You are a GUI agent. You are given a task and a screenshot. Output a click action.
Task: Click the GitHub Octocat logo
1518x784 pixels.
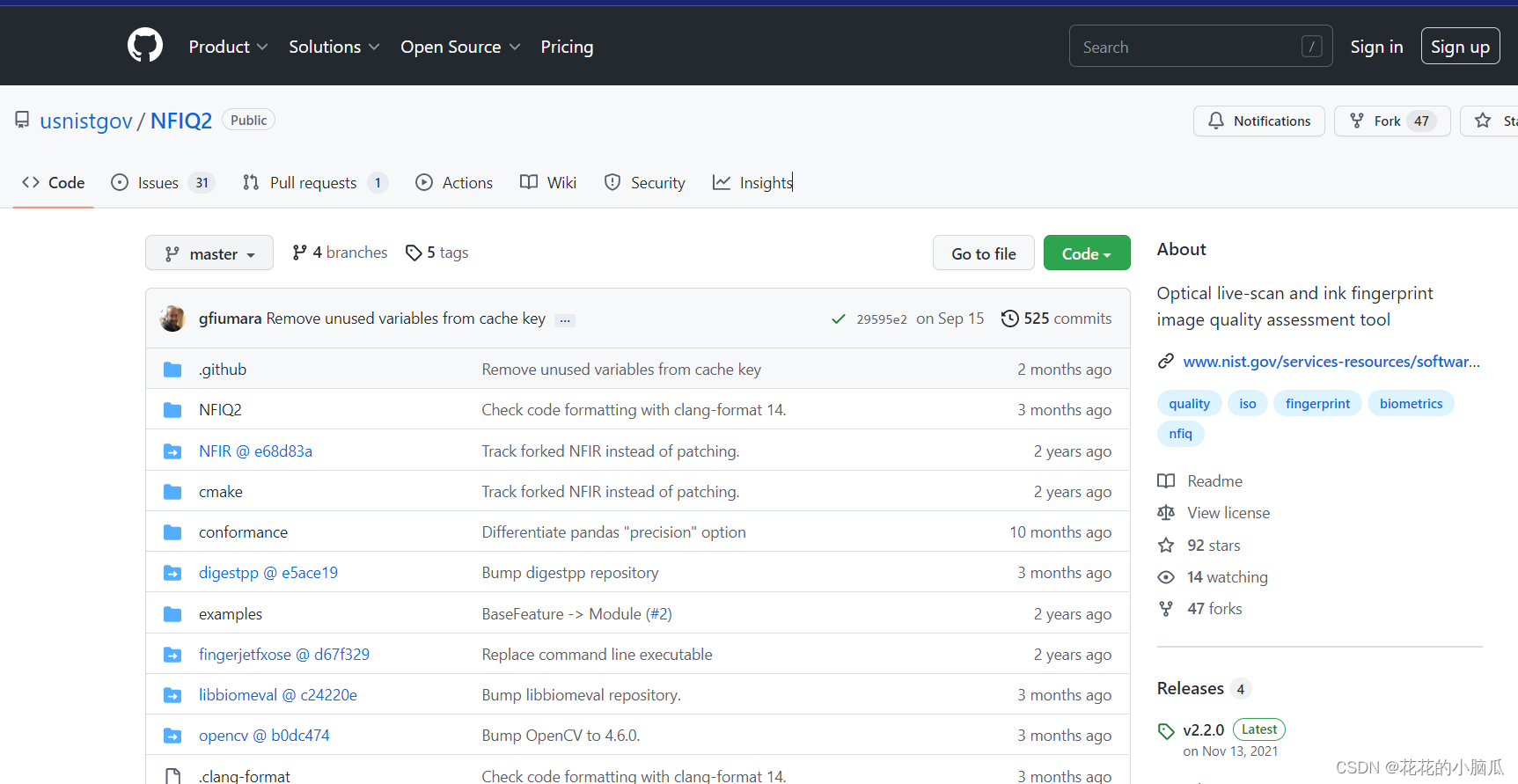point(145,45)
